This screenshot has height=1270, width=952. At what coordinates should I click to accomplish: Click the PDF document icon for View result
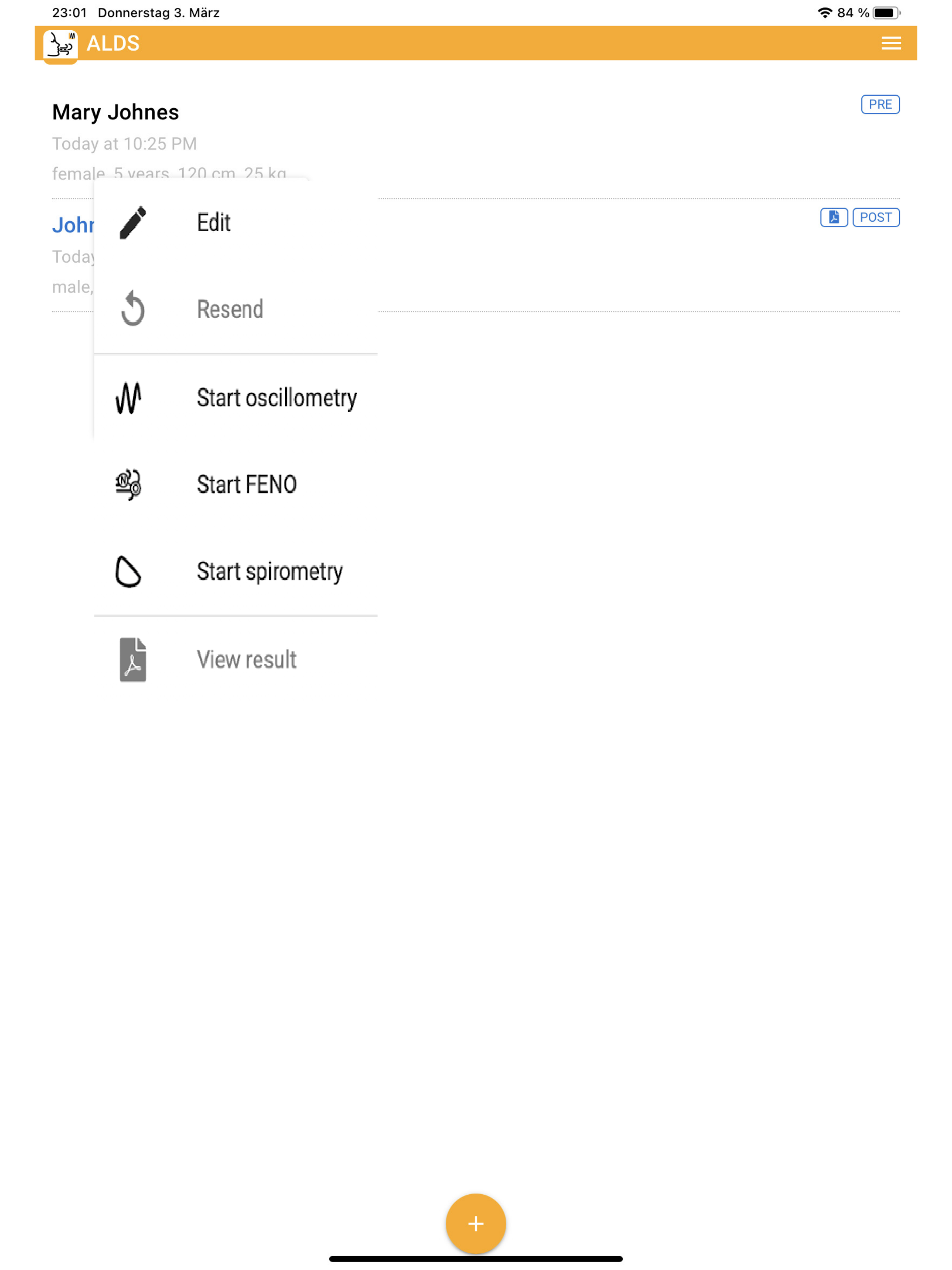tap(132, 659)
